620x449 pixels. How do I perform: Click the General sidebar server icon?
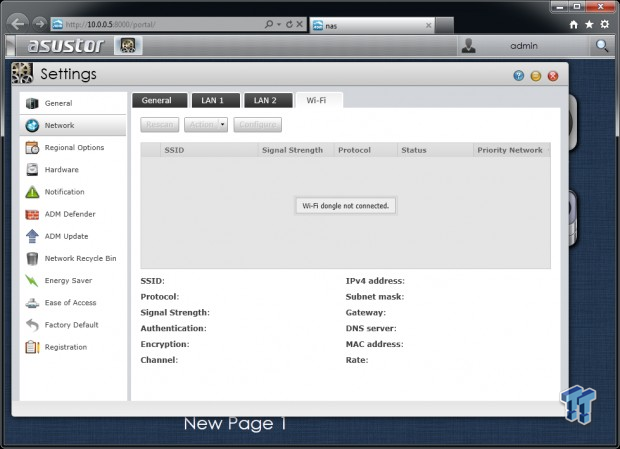pyautogui.click(x=32, y=103)
